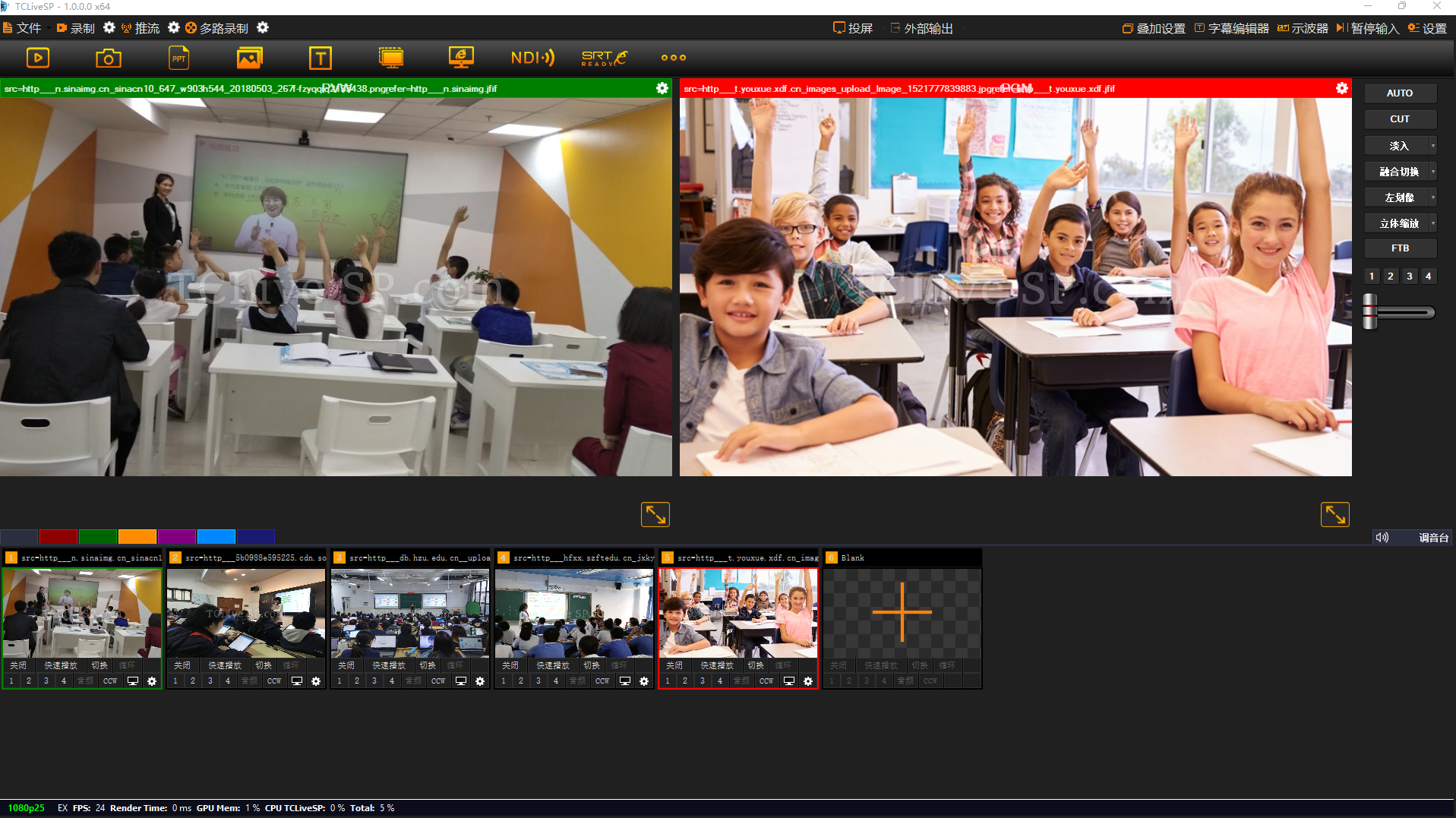Expand the 立体缩放 transition dropdown arrow
Viewport: 1456px width, 818px height.
[1432, 223]
